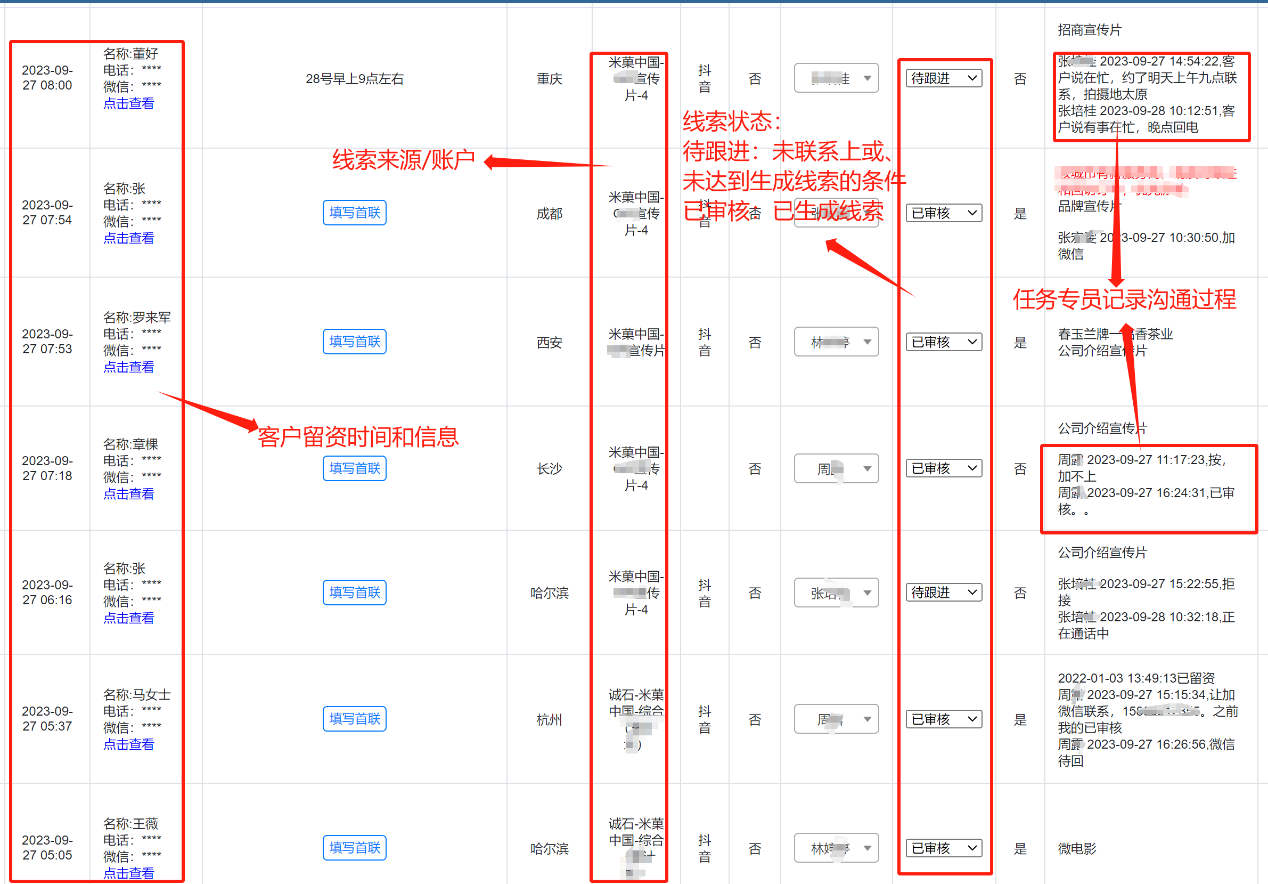Click the 名称:章棵 customer name

130,444
